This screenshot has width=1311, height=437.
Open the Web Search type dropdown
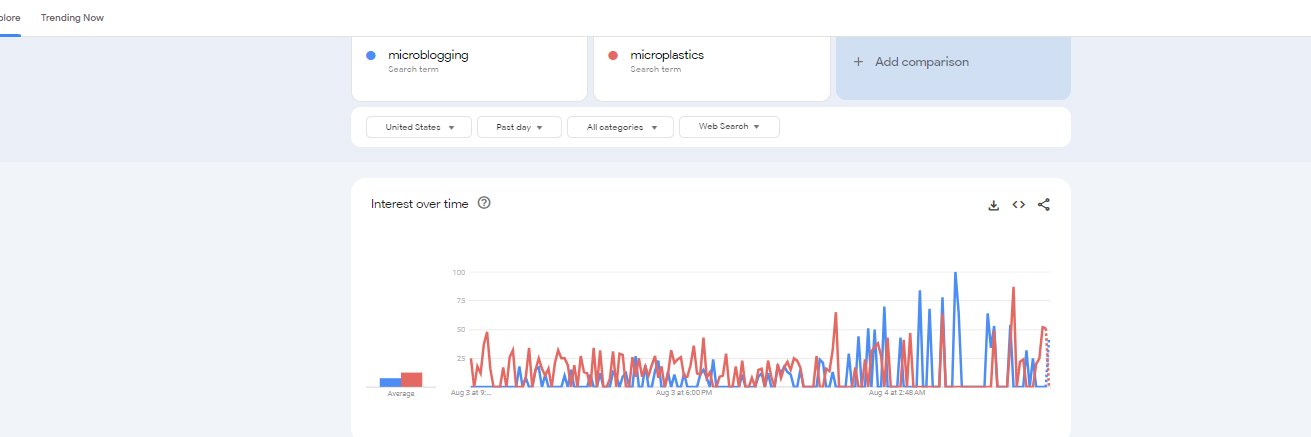pos(729,127)
